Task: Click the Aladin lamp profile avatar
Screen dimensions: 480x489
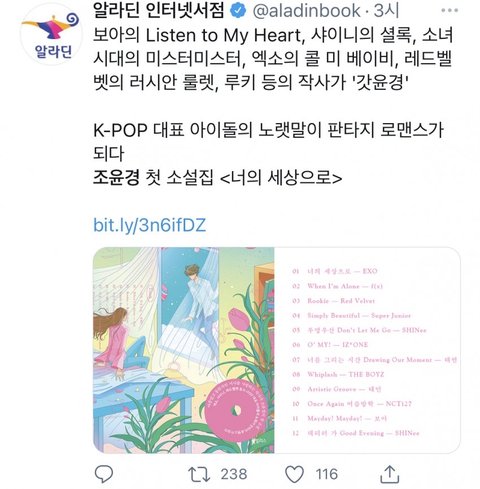Action: 52,34
